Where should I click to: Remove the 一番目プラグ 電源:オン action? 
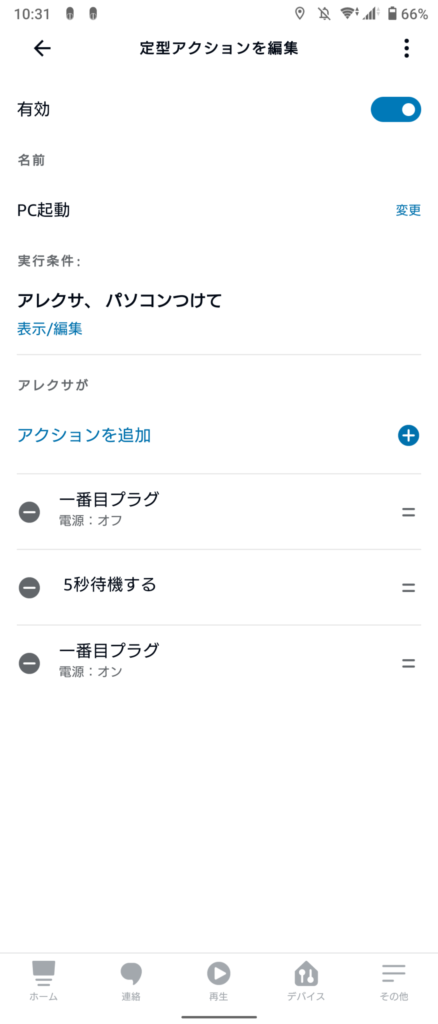click(x=29, y=664)
